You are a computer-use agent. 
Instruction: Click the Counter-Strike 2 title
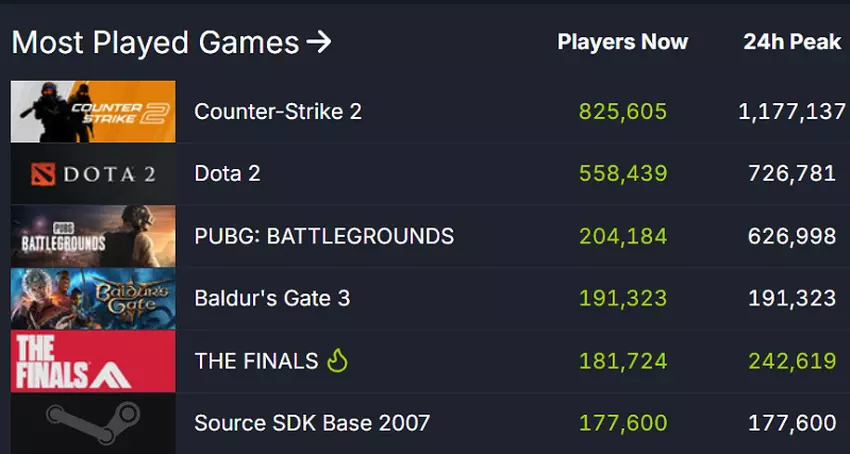click(278, 111)
